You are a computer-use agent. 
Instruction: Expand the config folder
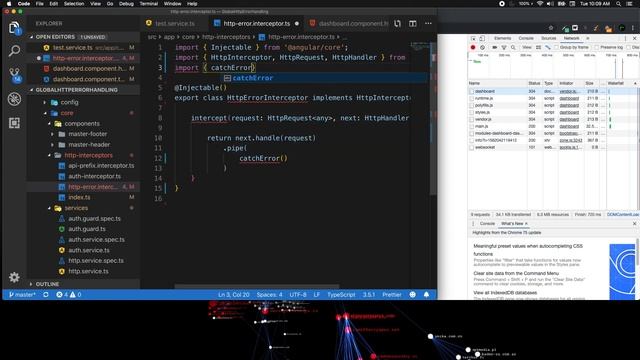pyautogui.click(x=45, y=102)
